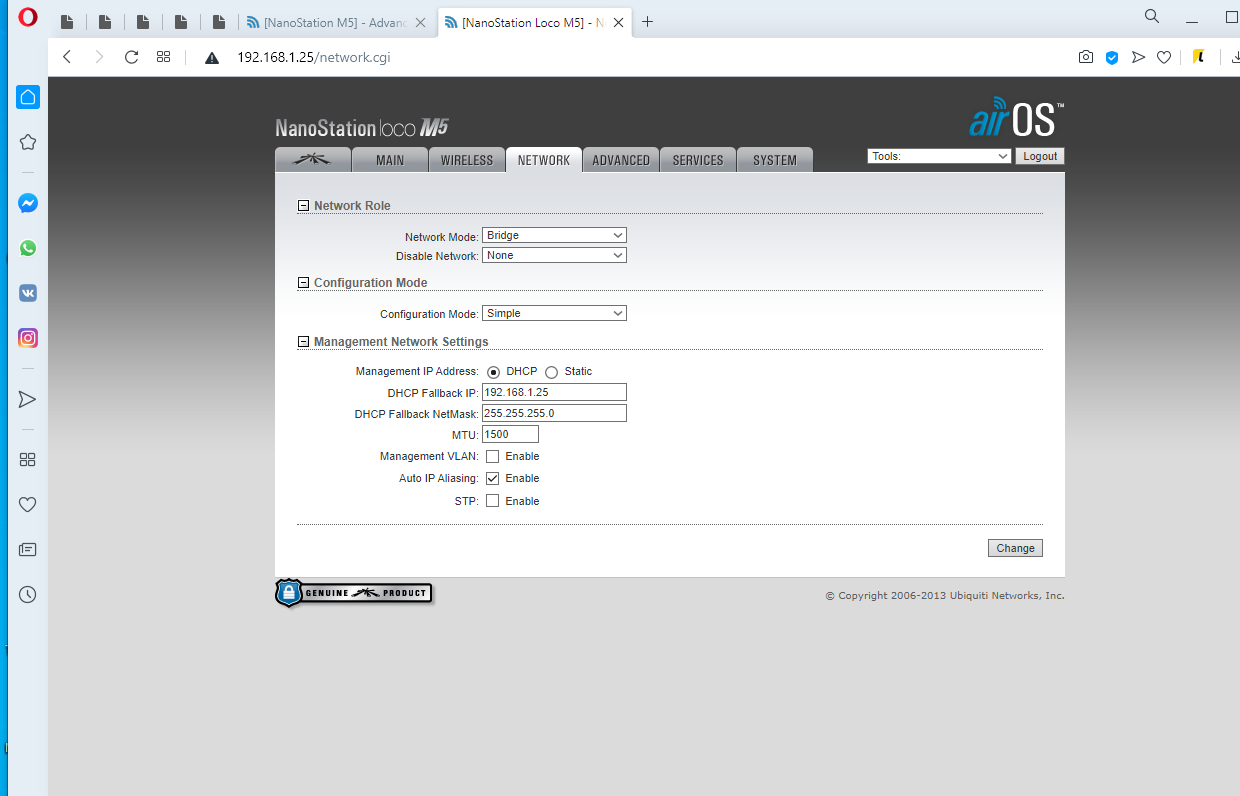Select Static management IP radio button
Screen dimensions: 1240x796
coord(552,372)
